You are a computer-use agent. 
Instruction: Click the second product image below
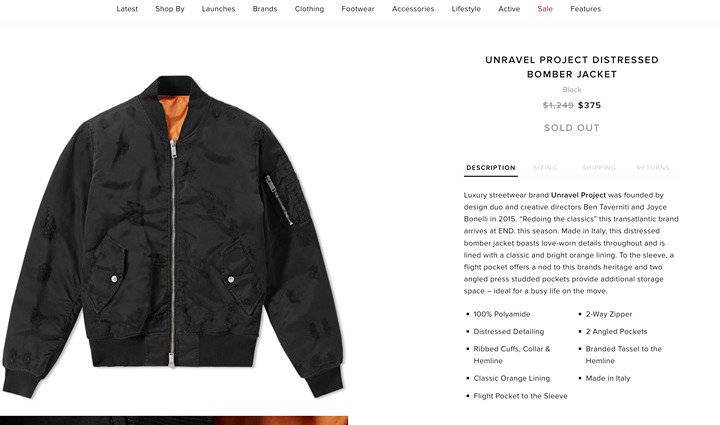174,420
